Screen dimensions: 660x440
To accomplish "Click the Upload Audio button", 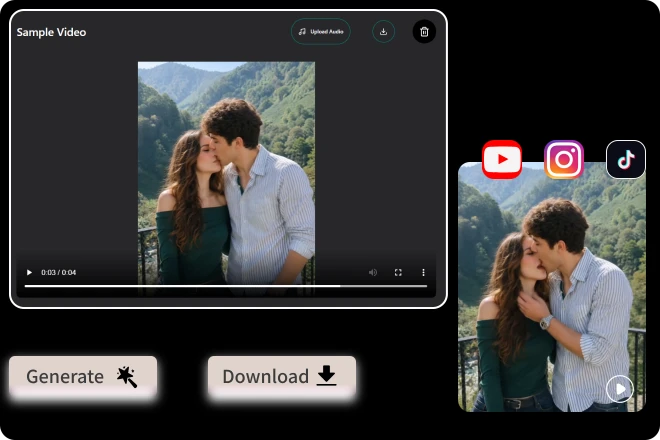I will pyautogui.click(x=320, y=32).
